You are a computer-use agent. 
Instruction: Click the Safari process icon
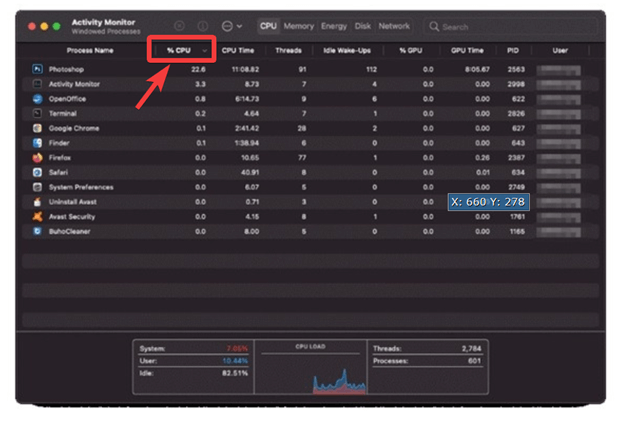coord(37,172)
